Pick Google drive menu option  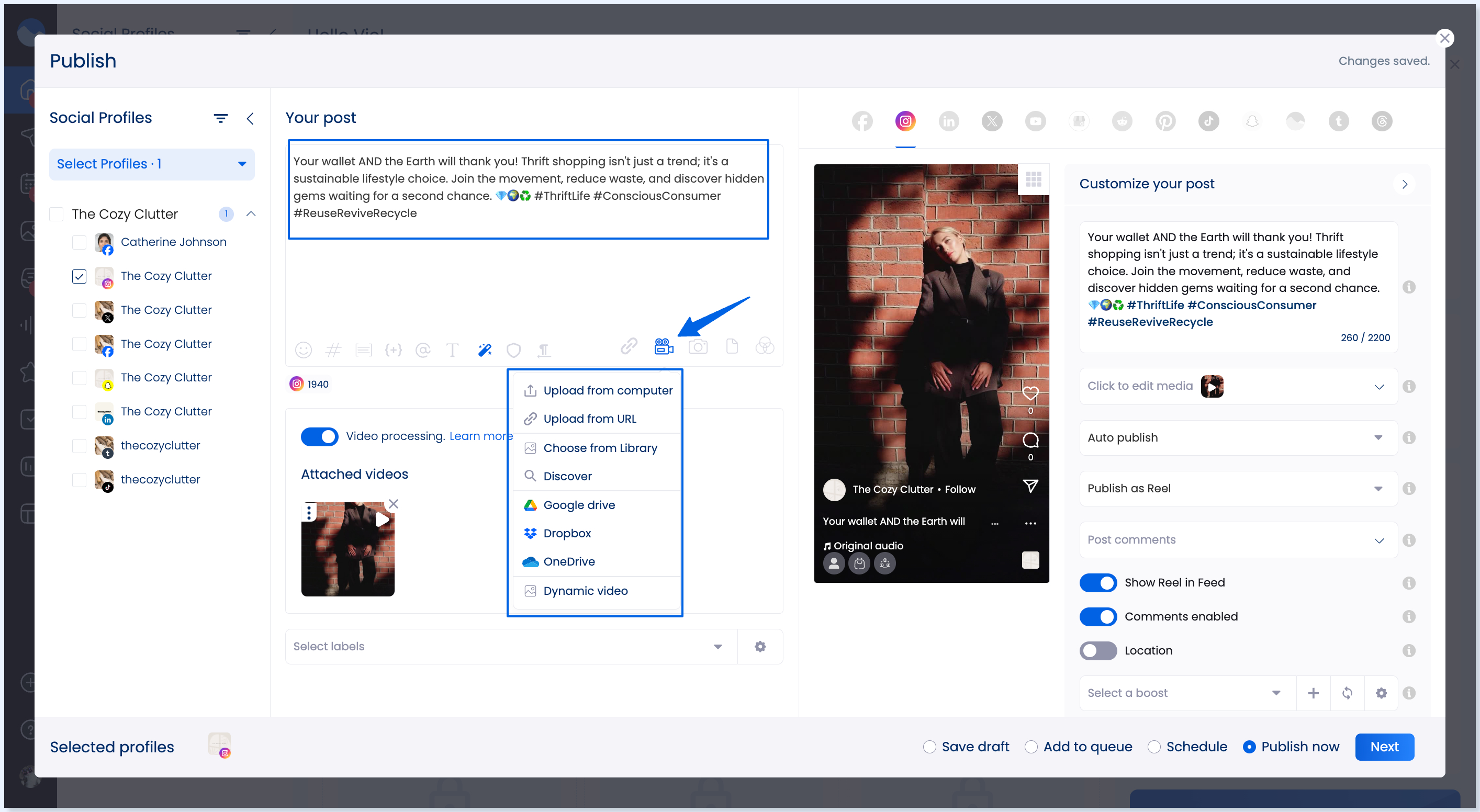[597, 505]
